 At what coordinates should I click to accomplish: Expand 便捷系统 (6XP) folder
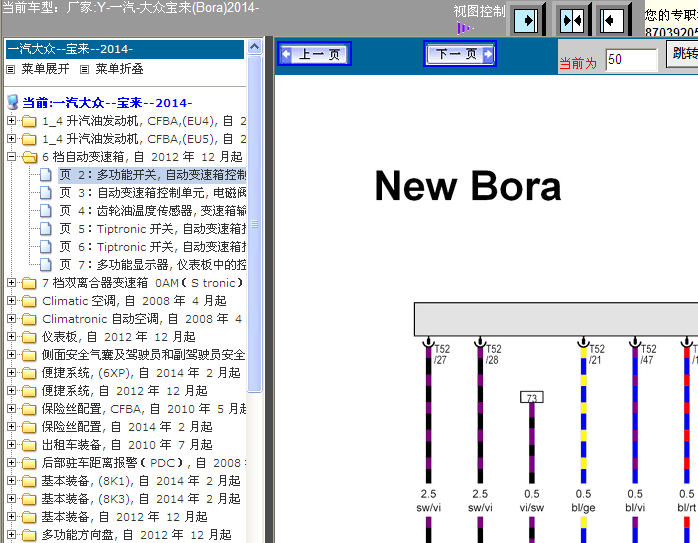[x=12, y=372]
